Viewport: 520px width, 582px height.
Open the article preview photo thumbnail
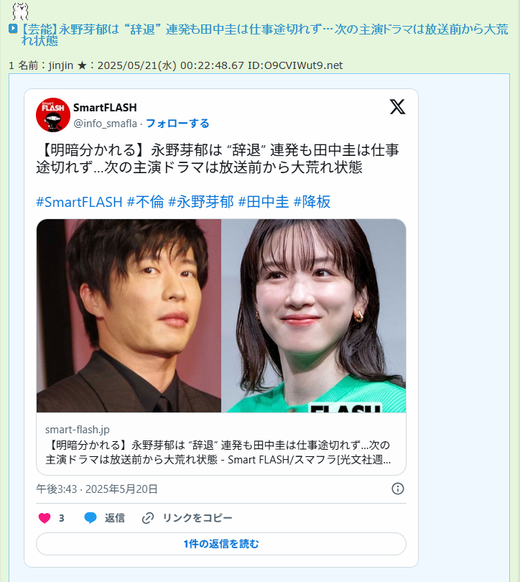(x=221, y=315)
